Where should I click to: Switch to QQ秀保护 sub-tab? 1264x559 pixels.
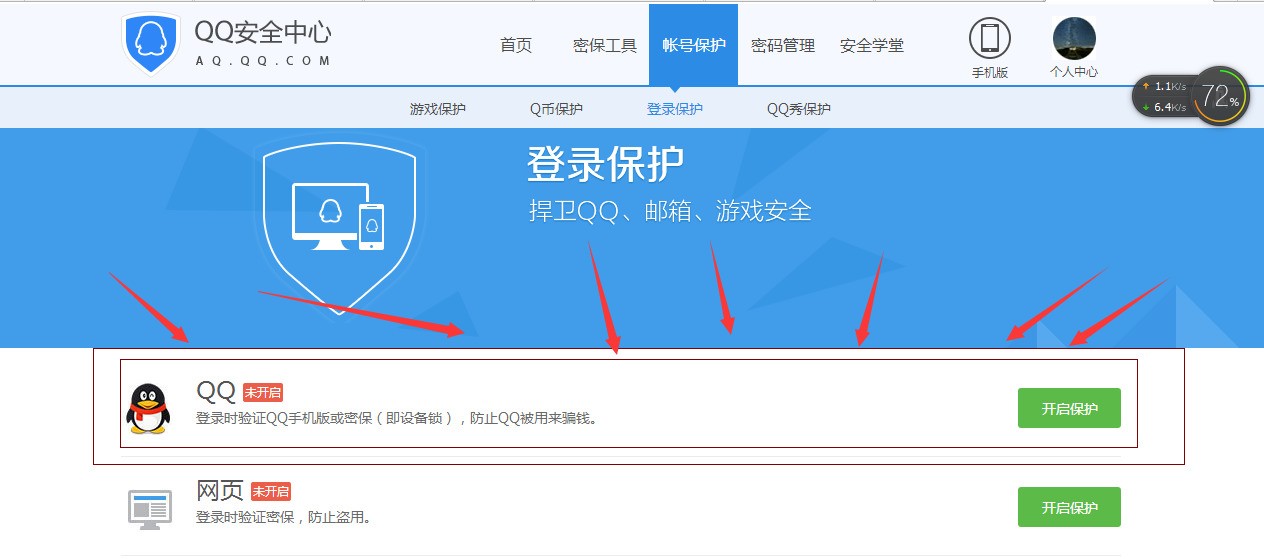799,108
